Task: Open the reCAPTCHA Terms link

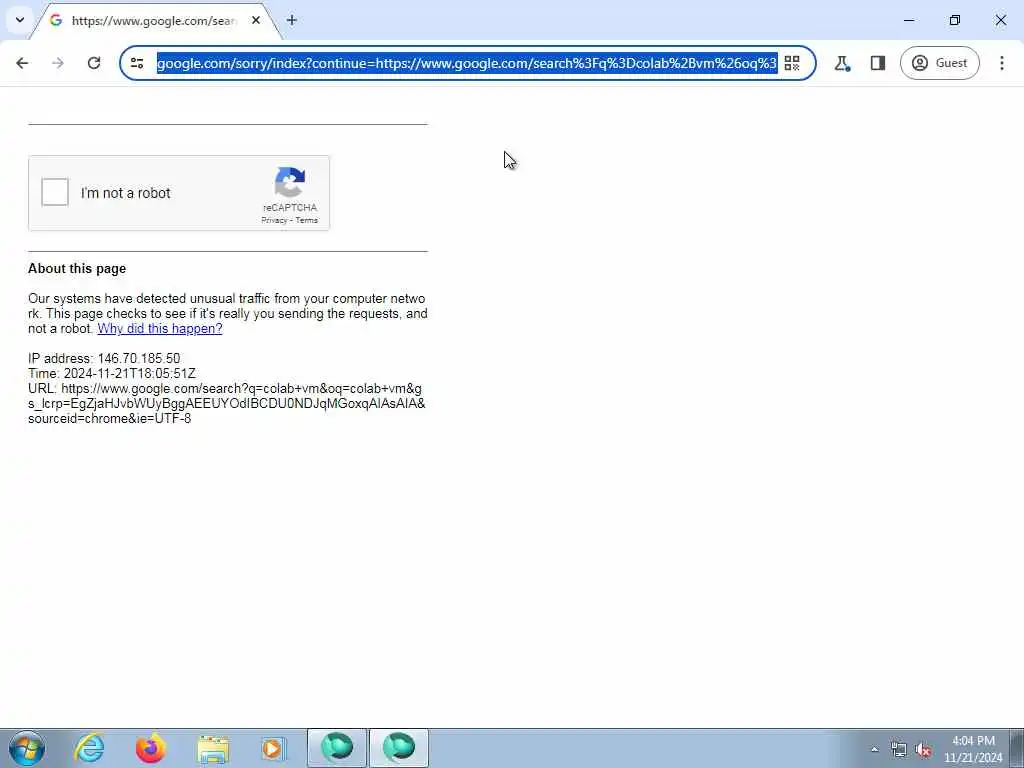Action: [x=306, y=220]
